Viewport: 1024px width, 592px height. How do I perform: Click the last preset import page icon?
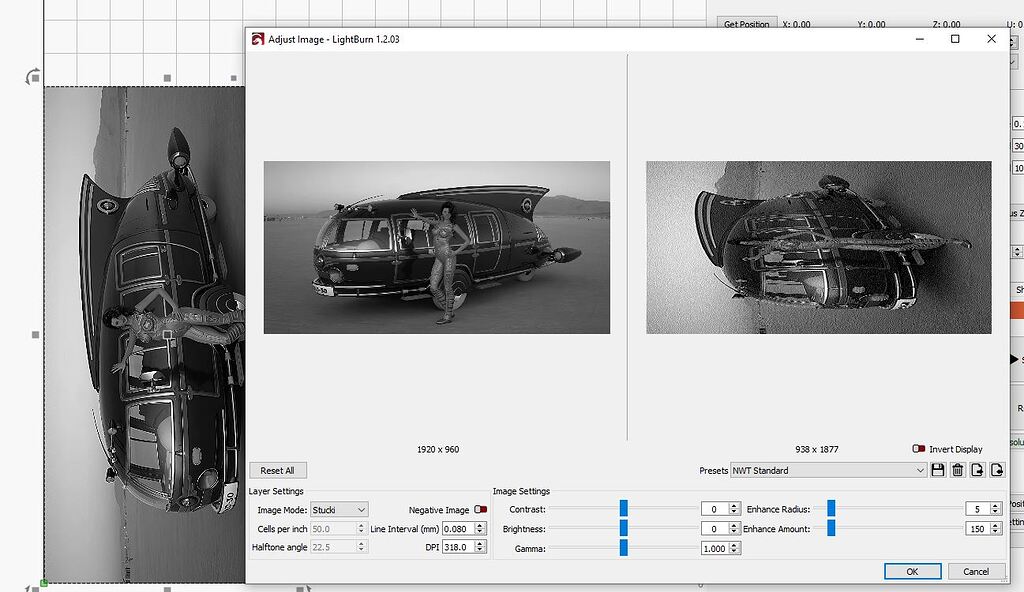(997, 470)
